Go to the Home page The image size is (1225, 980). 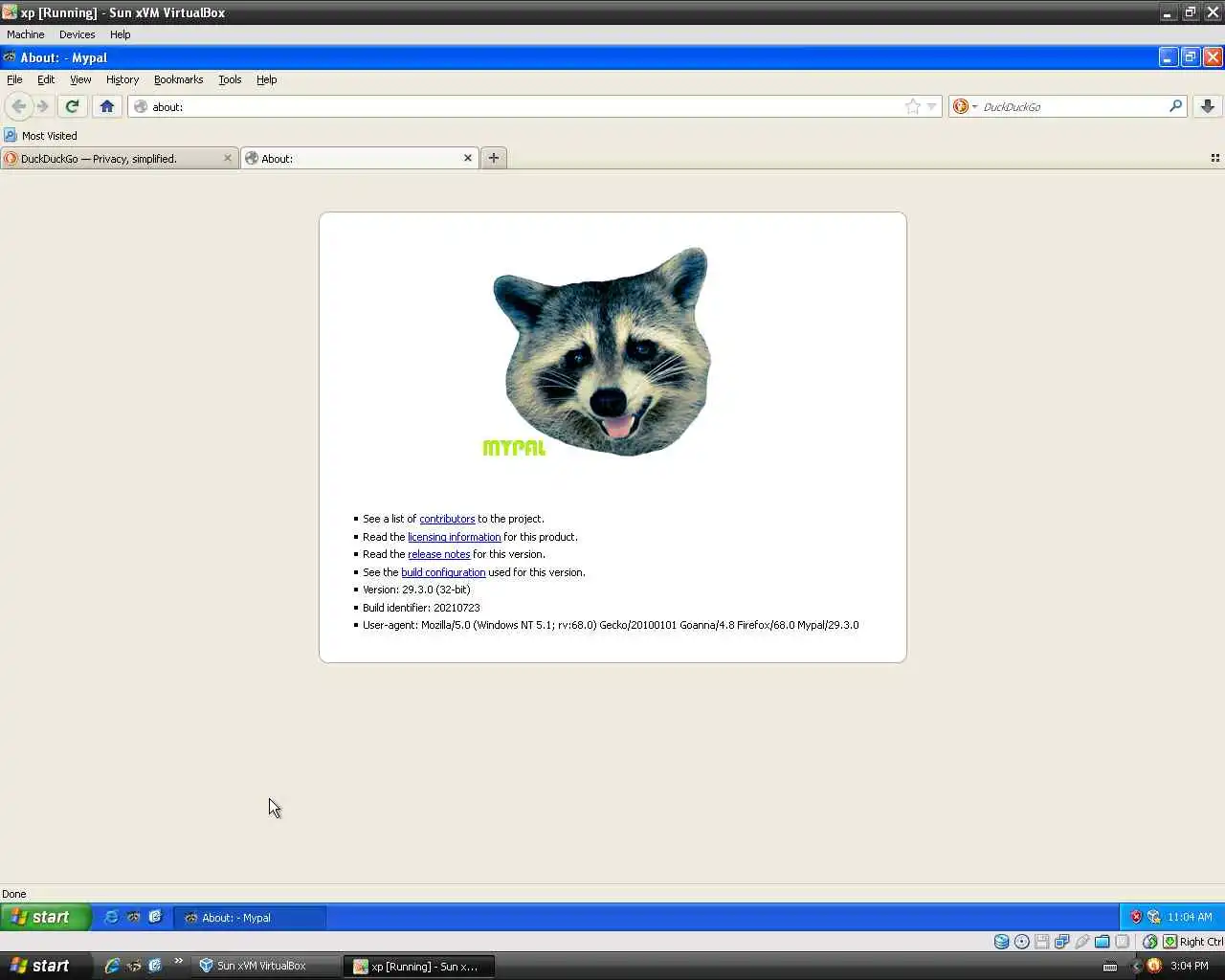107,106
